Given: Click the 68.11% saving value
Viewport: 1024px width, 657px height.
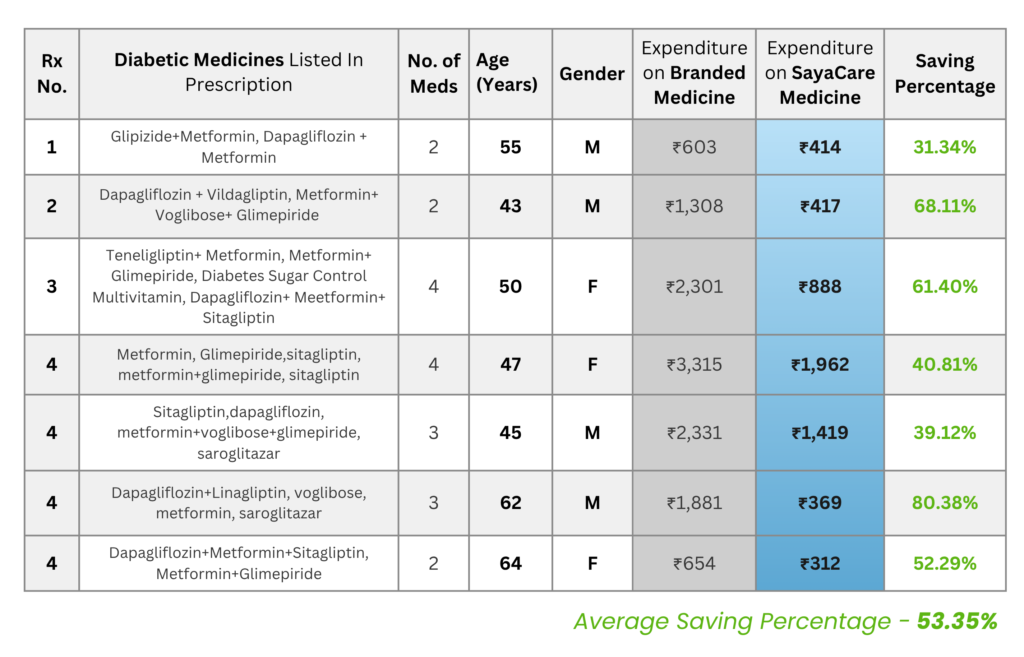Looking at the screenshot, I should click(x=944, y=206).
